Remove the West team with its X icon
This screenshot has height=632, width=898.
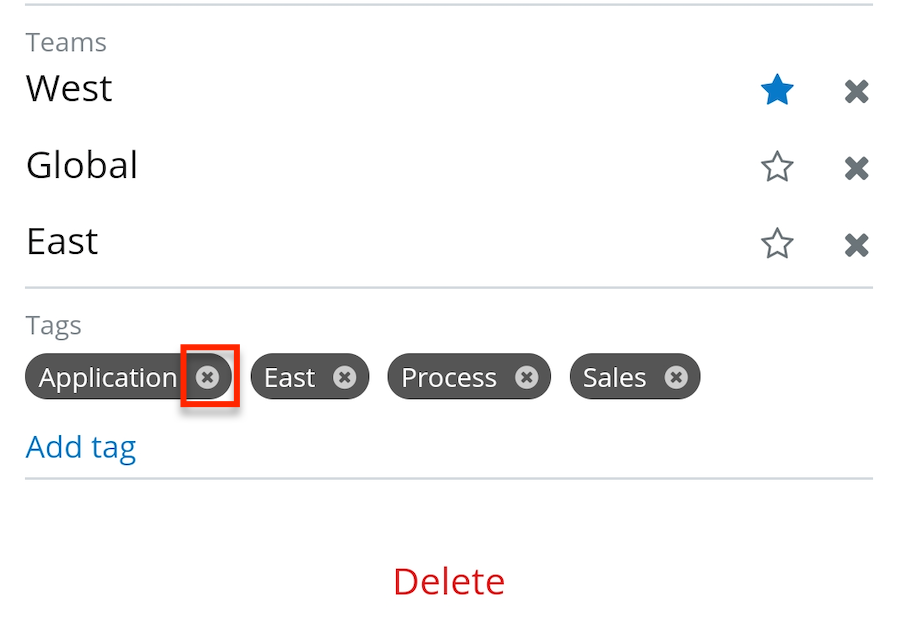click(856, 91)
